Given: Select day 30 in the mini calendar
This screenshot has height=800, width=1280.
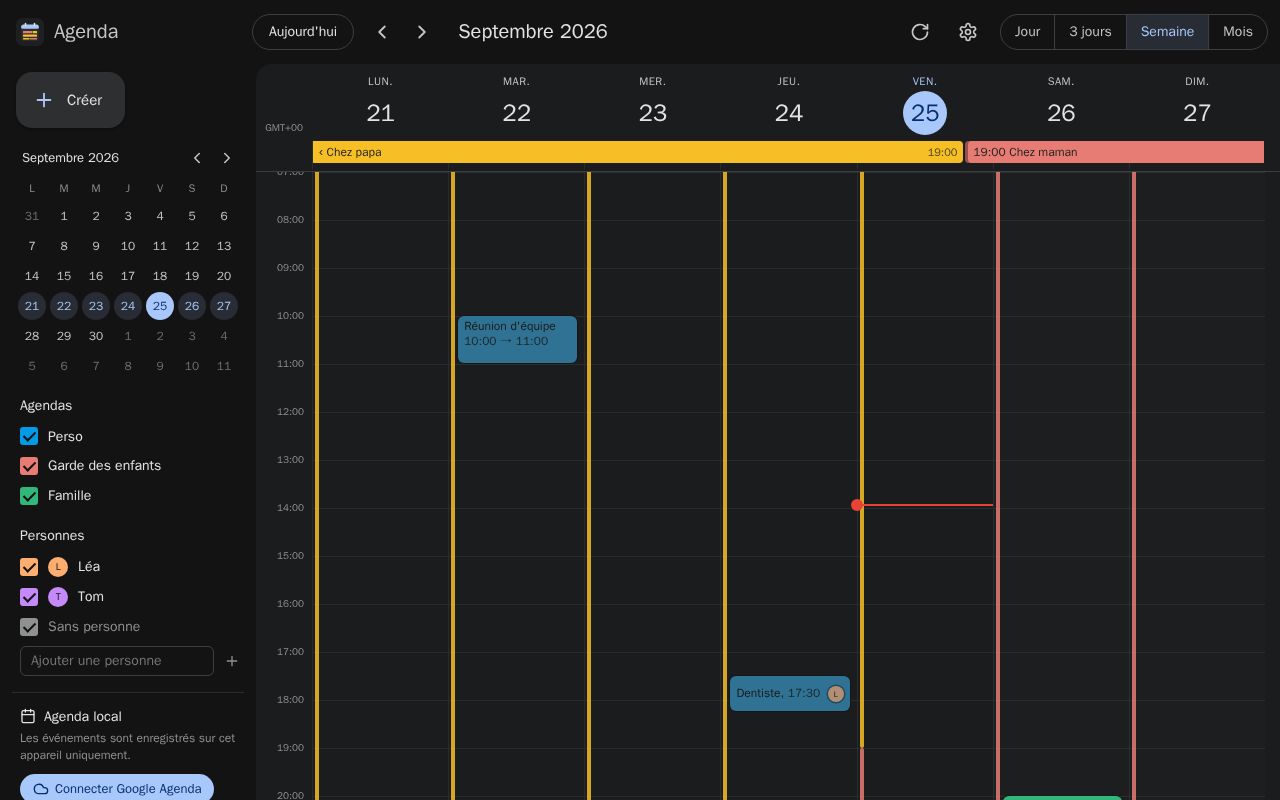Looking at the screenshot, I should pos(96,336).
